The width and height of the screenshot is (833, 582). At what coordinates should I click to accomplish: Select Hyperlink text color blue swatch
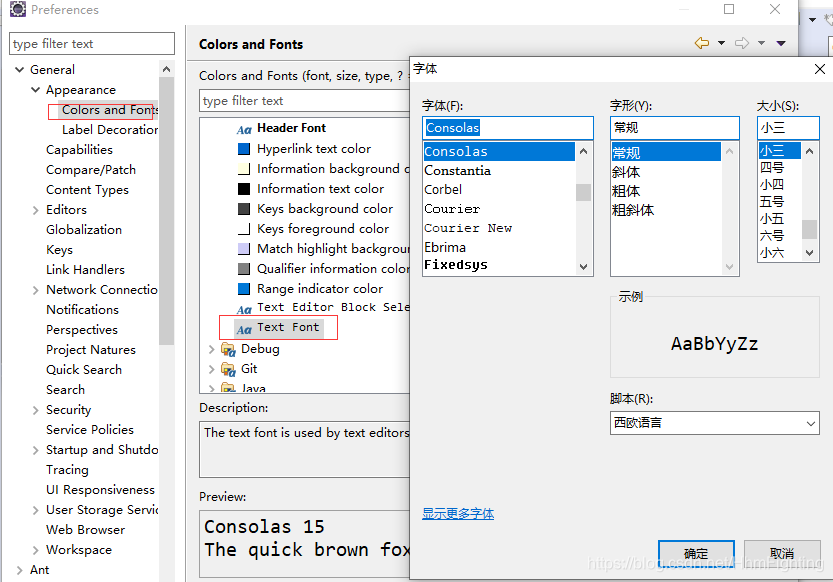tap(244, 149)
